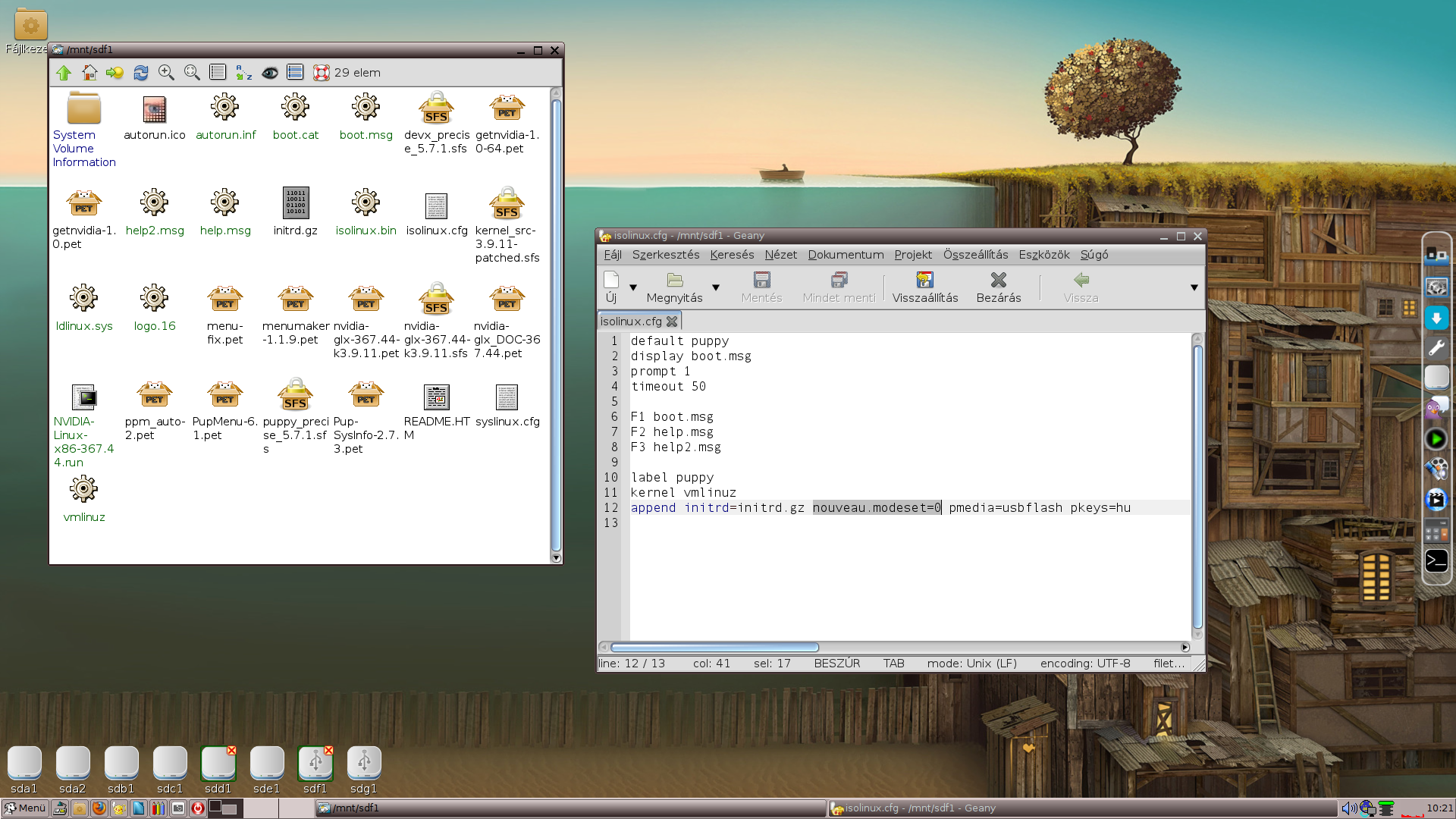This screenshot has width=1456, height=819.
Task: Zoom out icons in file manager
Action: (x=192, y=73)
